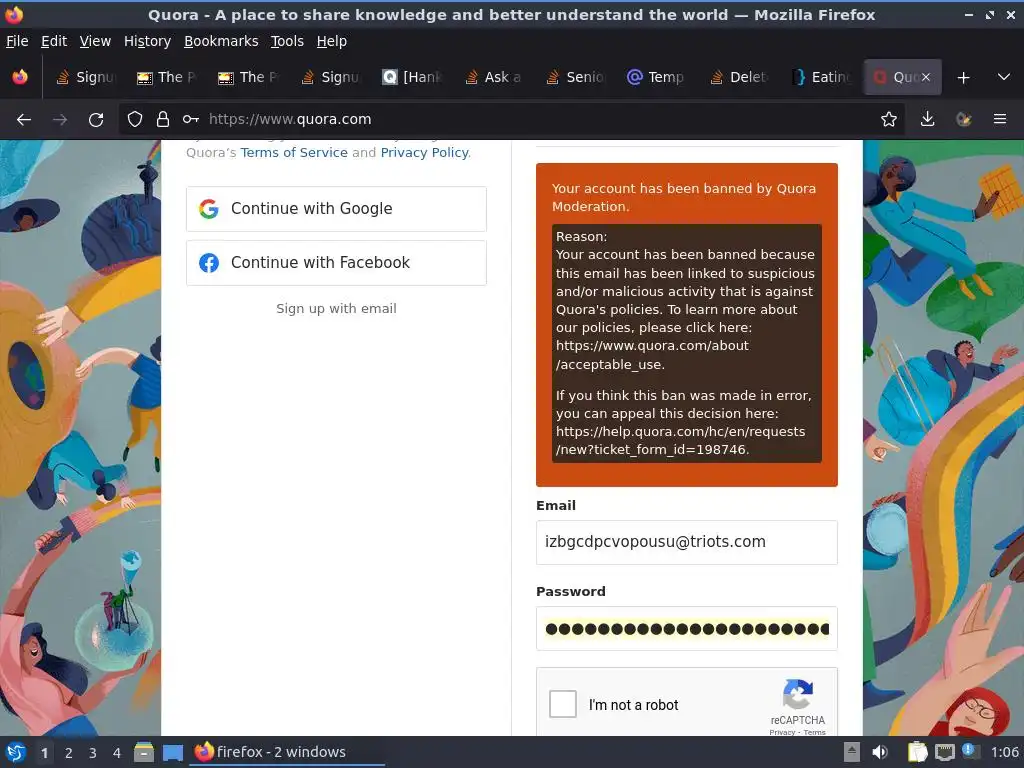The width and height of the screenshot is (1024, 768).
Task: Check the I'm not a robot box
Action: [x=562, y=704]
